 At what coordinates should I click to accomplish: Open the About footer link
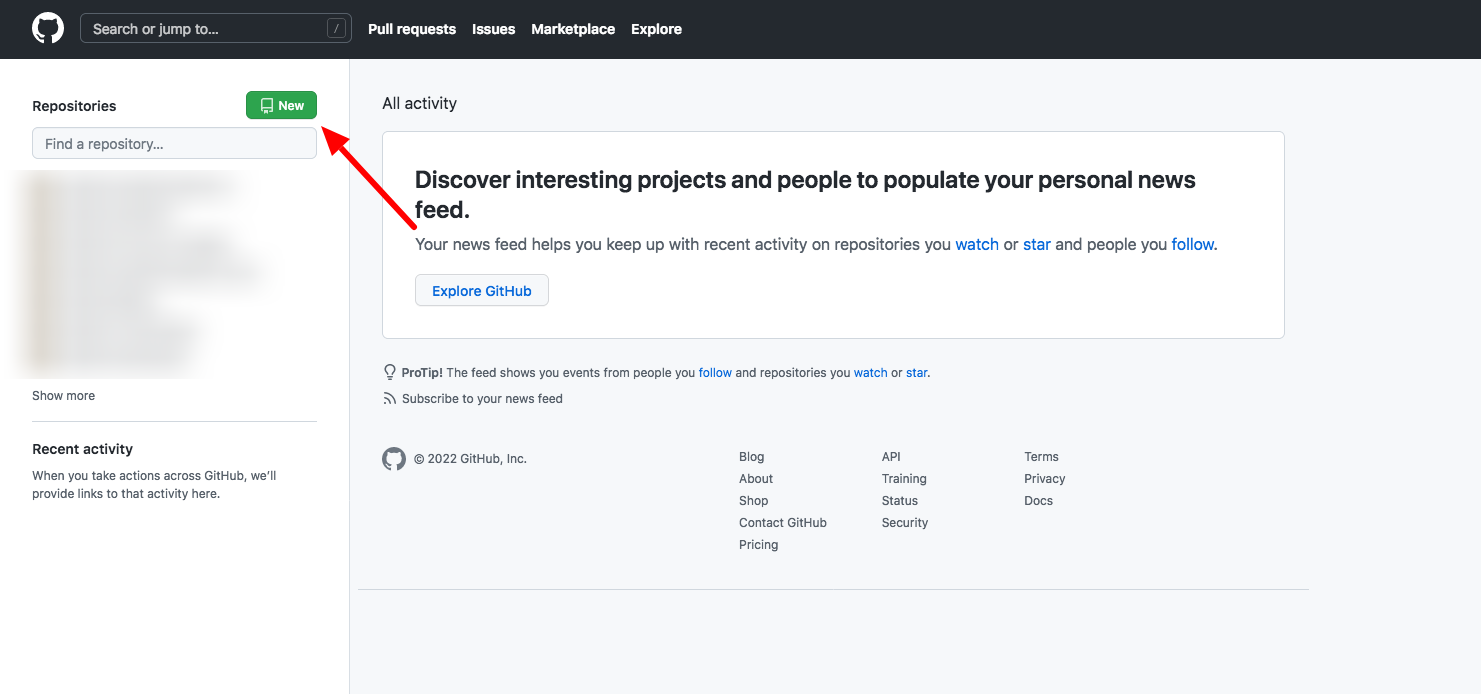[x=756, y=479]
